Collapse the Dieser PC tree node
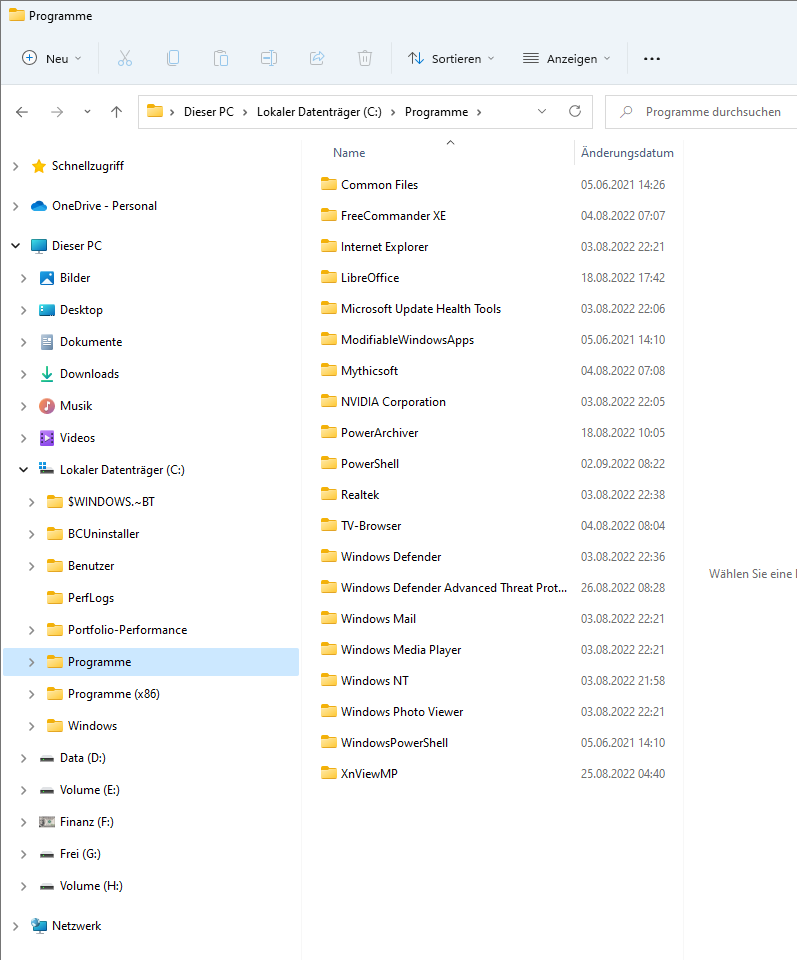The height and width of the screenshot is (960, 797). [x=16, y=246]
